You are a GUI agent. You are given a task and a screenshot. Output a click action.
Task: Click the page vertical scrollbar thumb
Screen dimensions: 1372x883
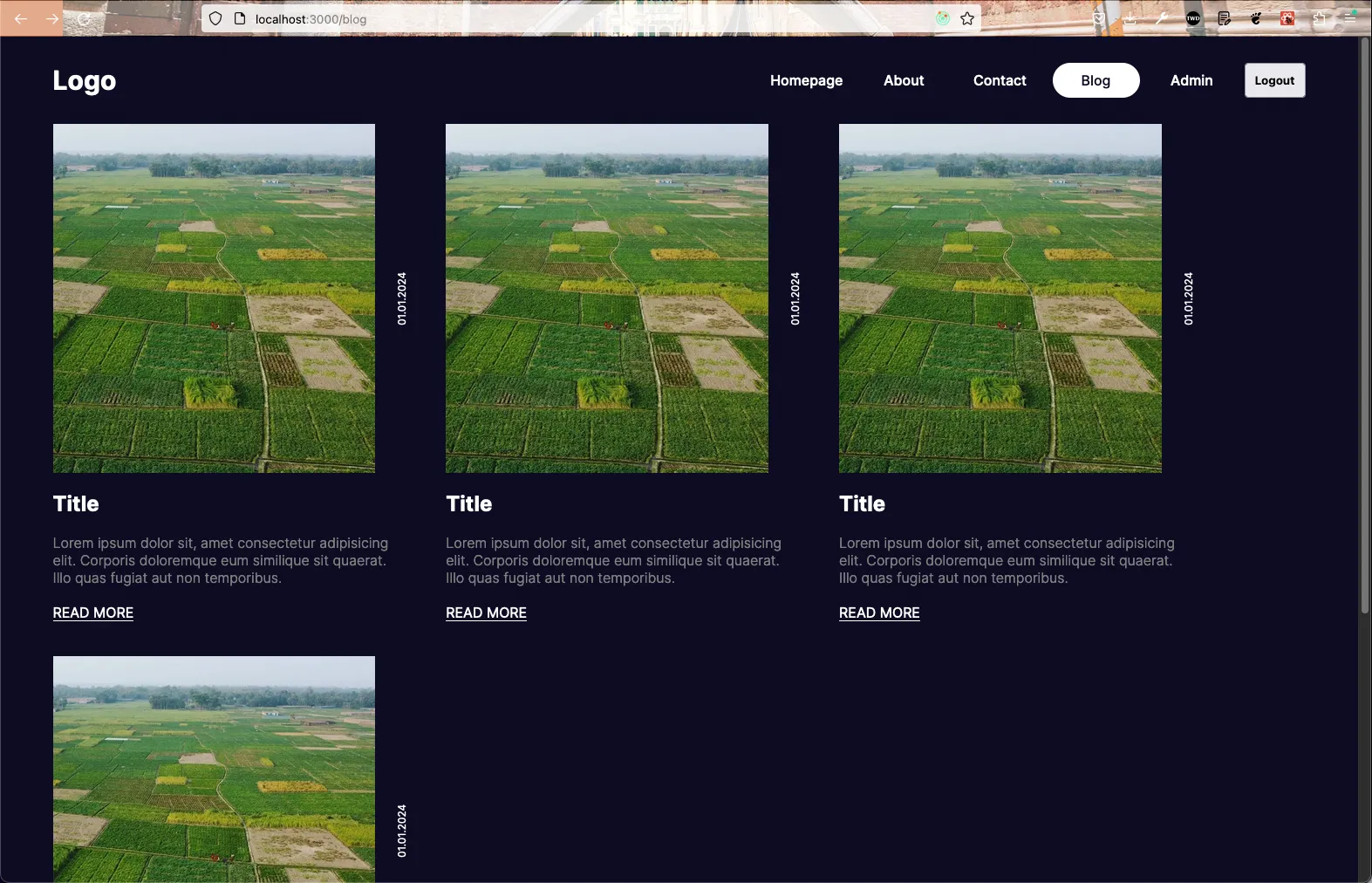click(x=1365, y=325)
